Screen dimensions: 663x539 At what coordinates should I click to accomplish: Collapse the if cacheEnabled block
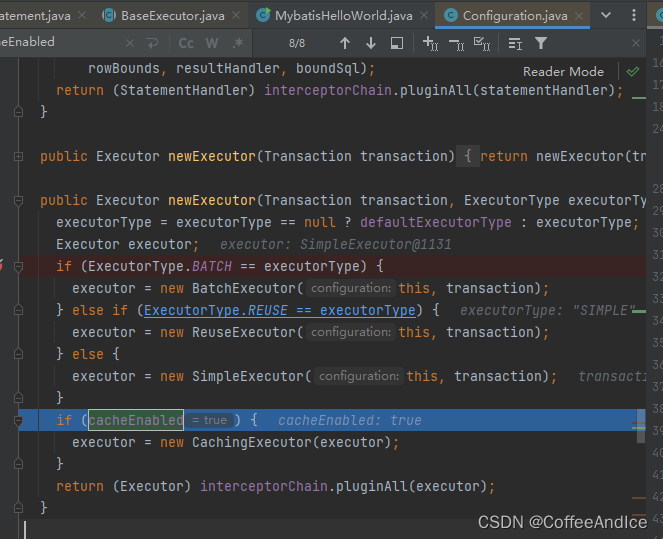(18, 421)
